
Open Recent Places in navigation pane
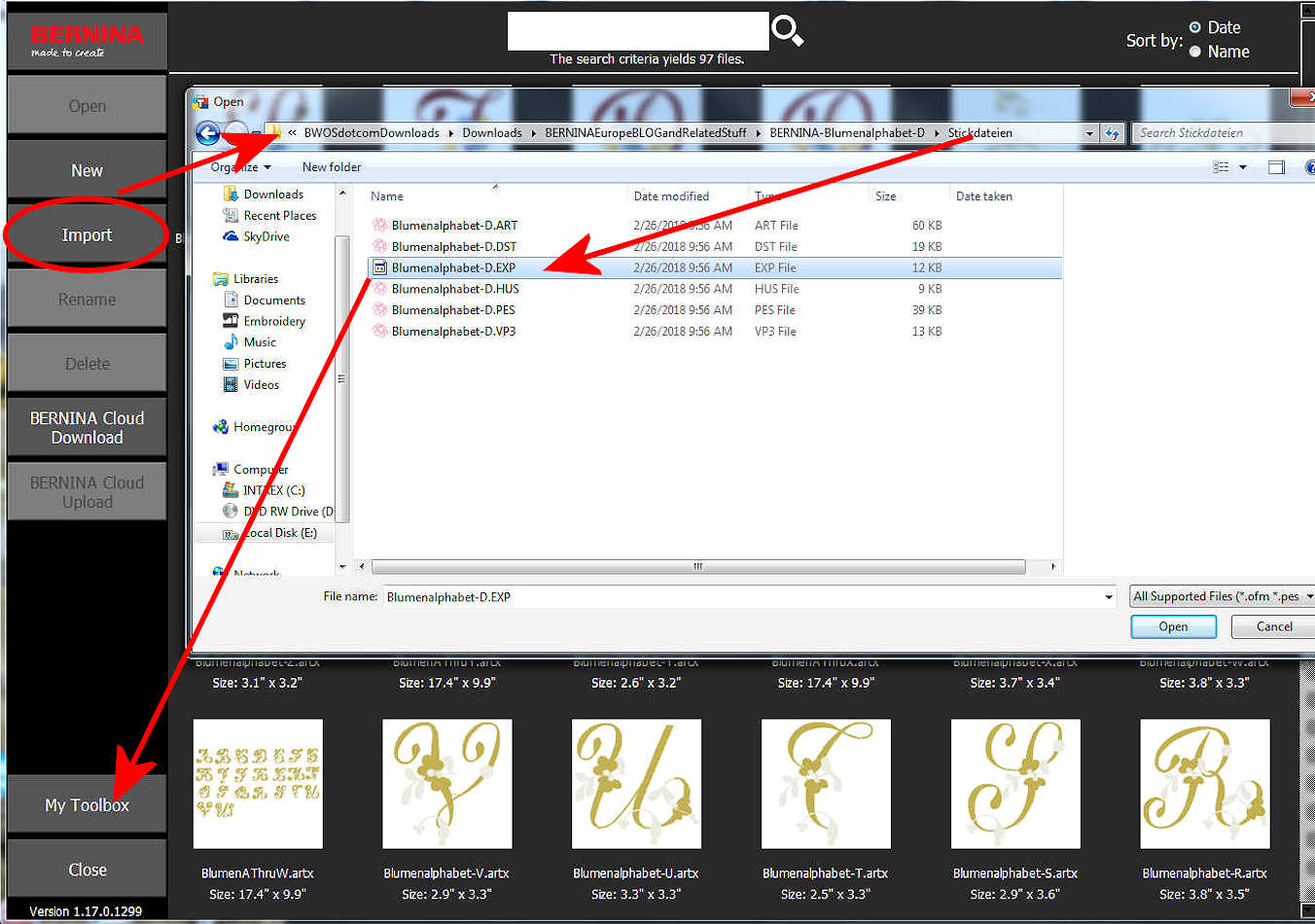[x=269, y=216]
